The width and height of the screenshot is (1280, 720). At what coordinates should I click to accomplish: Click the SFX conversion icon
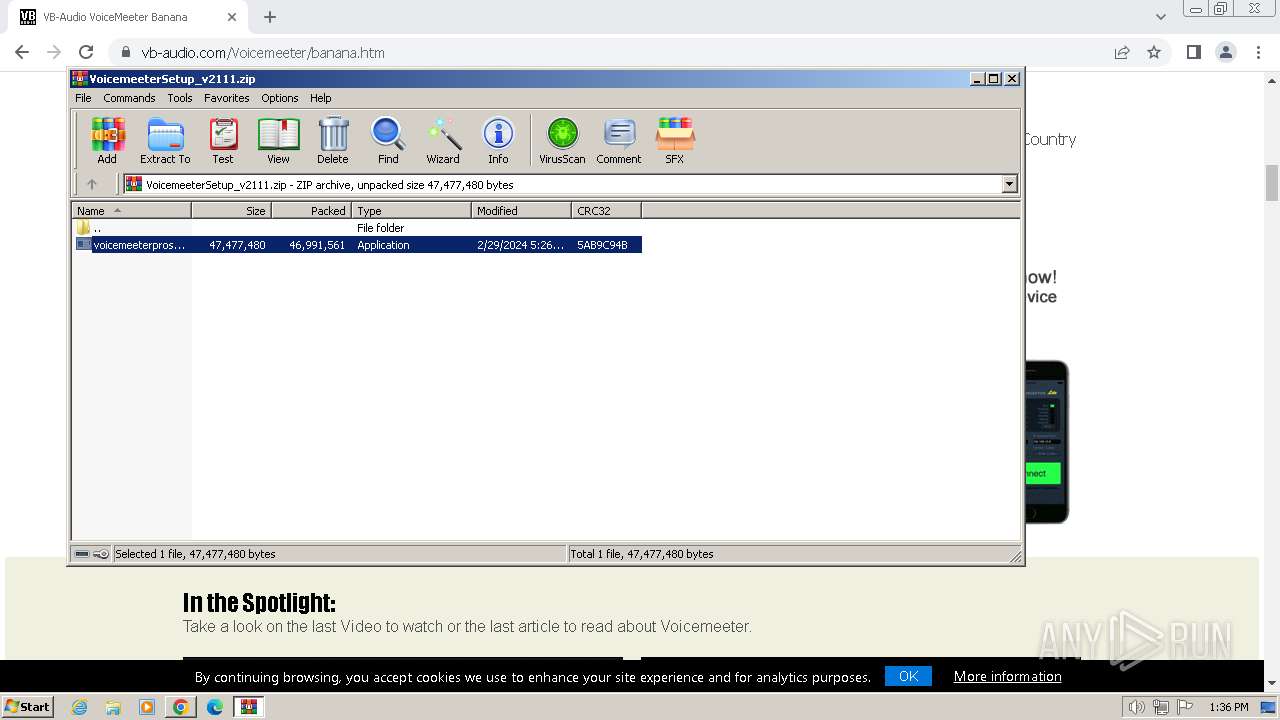tap(675, 140)
